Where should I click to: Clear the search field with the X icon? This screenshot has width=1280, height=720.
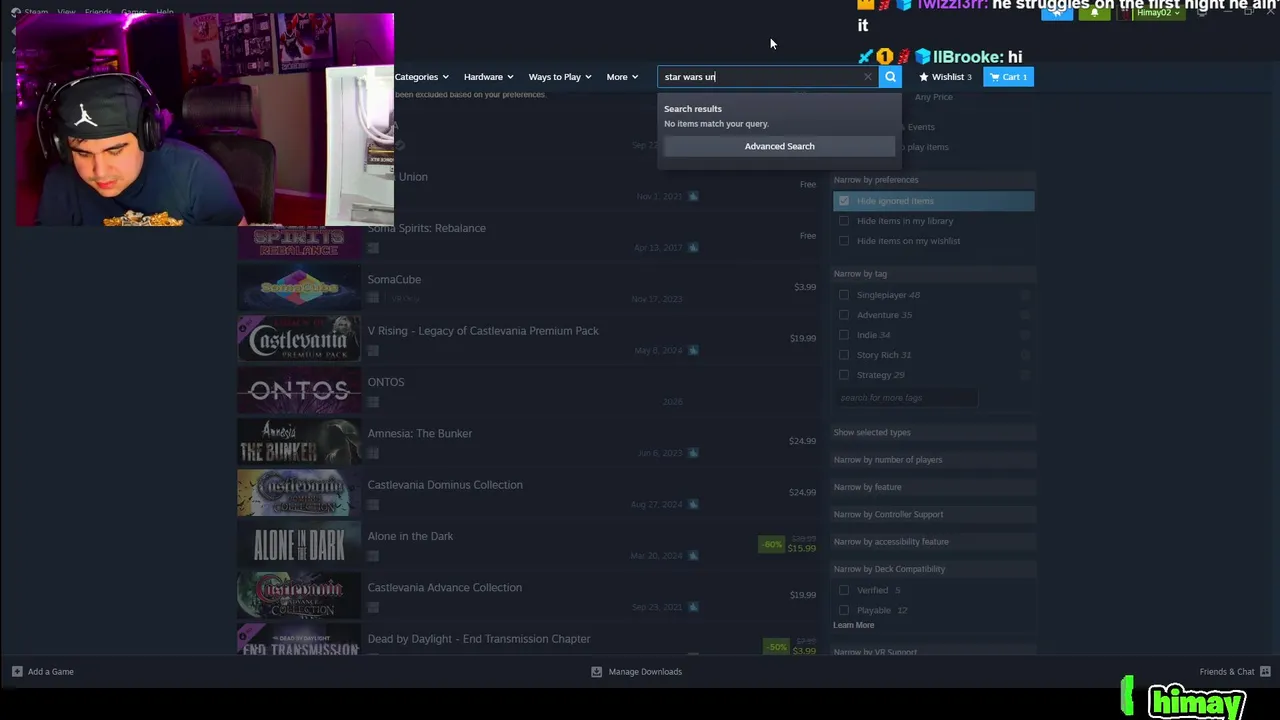click(867, 77)
